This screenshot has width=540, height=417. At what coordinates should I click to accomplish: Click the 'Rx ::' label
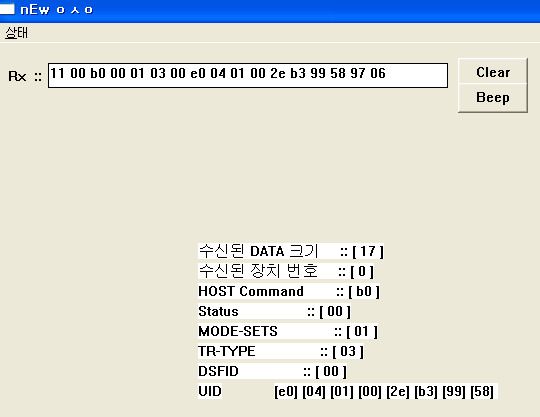[25, 76]
